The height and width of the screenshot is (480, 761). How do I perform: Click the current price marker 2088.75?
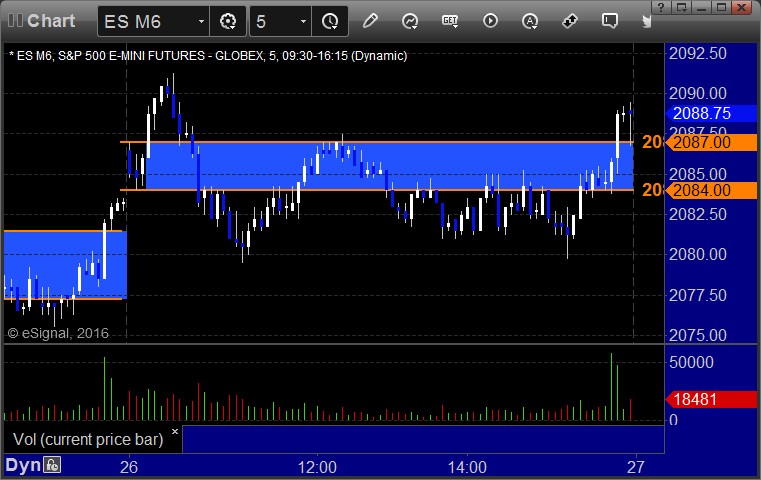(x=711, y=114)
